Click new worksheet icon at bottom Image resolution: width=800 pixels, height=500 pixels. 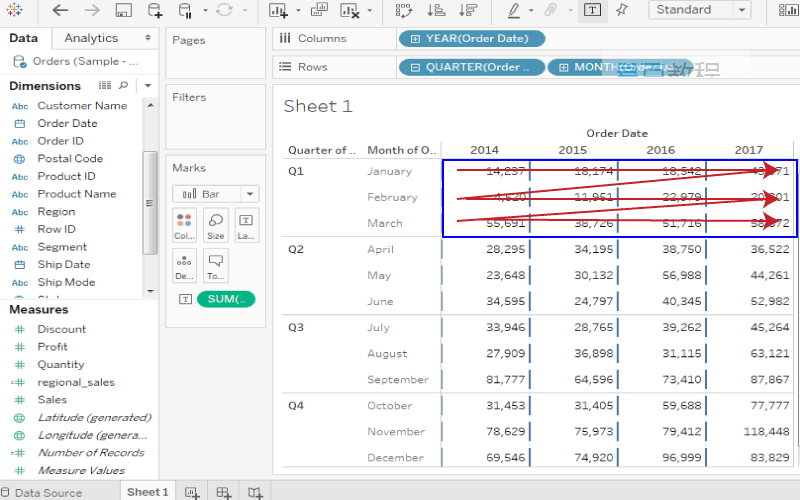pos(192,492)
